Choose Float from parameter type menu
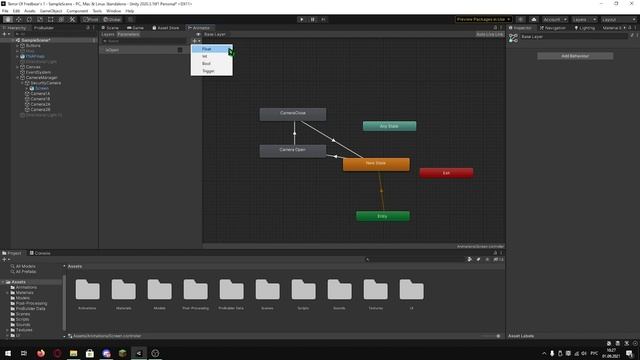This screenshot has height=360, width=640. pos(211,49)
